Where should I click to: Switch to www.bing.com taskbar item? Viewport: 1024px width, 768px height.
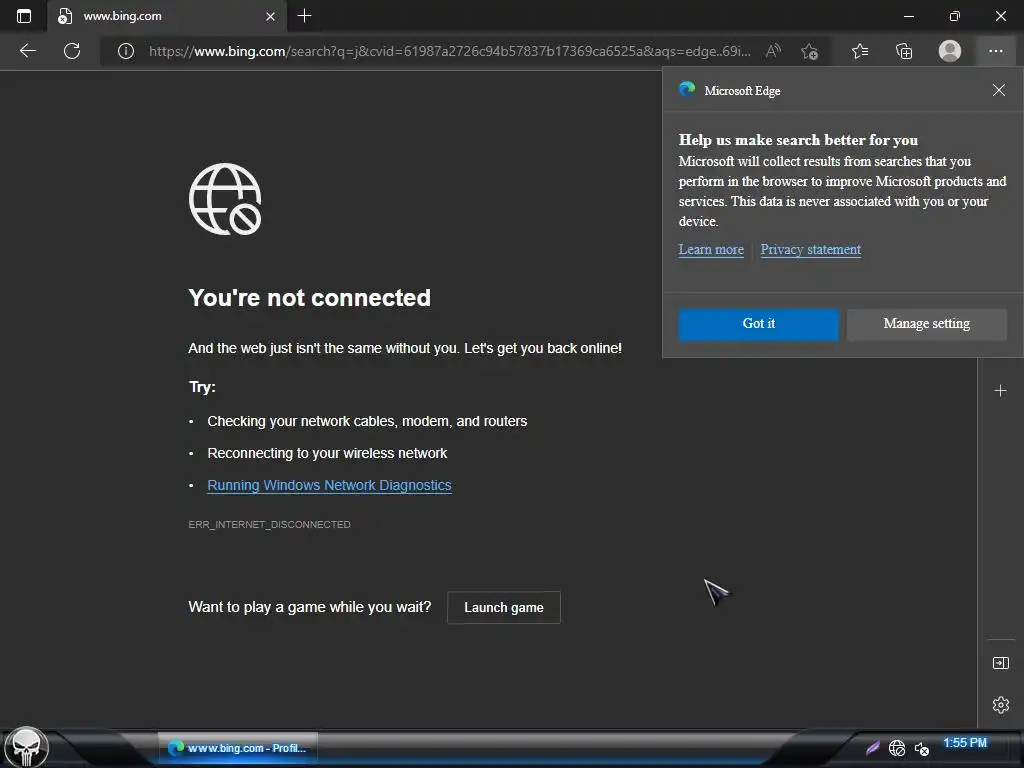238,748
